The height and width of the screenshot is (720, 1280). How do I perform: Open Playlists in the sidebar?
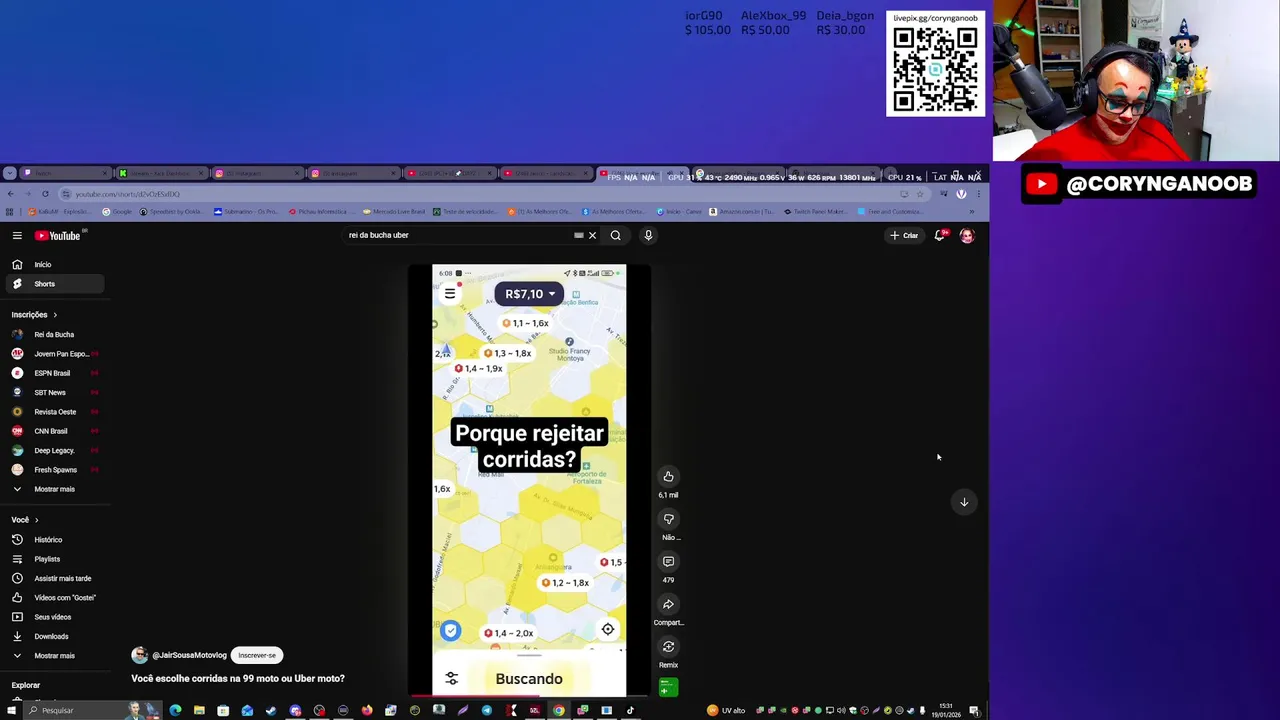55,559
